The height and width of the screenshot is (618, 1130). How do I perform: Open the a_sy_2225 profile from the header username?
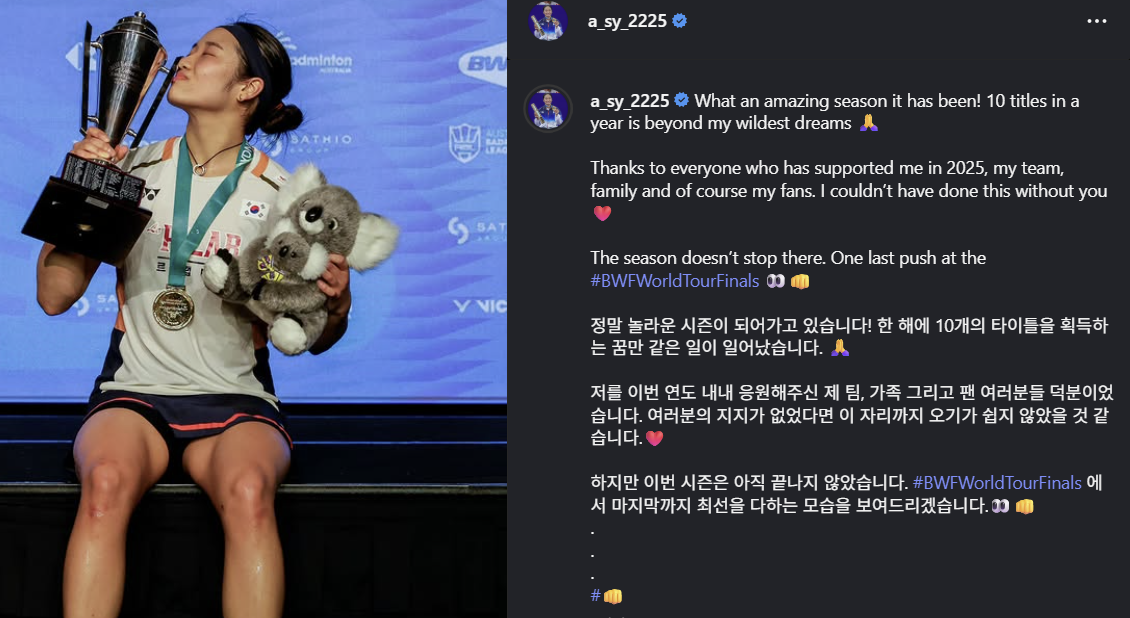coord(627,21)
